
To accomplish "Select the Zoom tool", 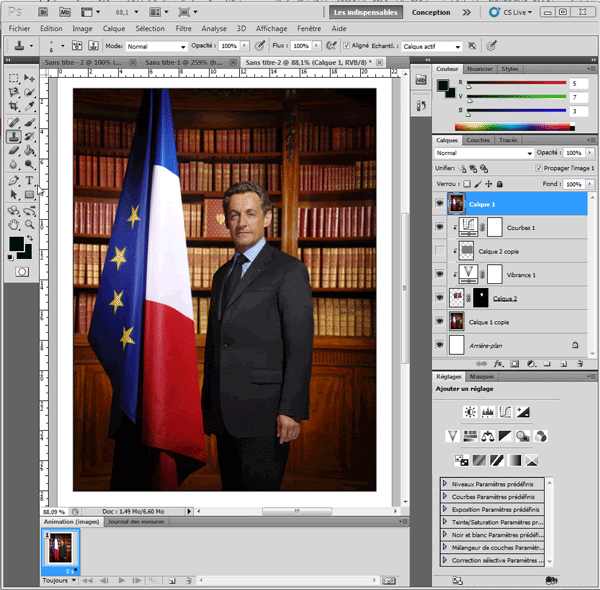I will tap(29, 225).
